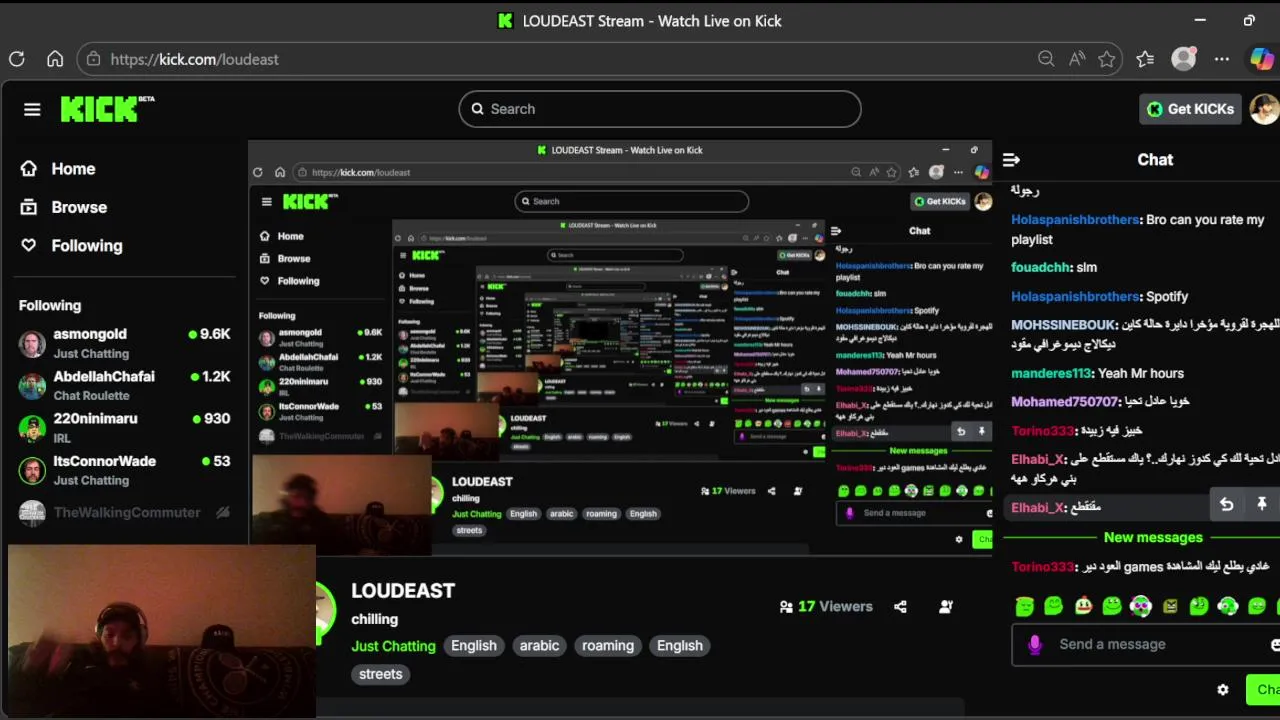Focus the Kick Search field
Viewport: 1280px width, 720px height.
coord(660,109)
